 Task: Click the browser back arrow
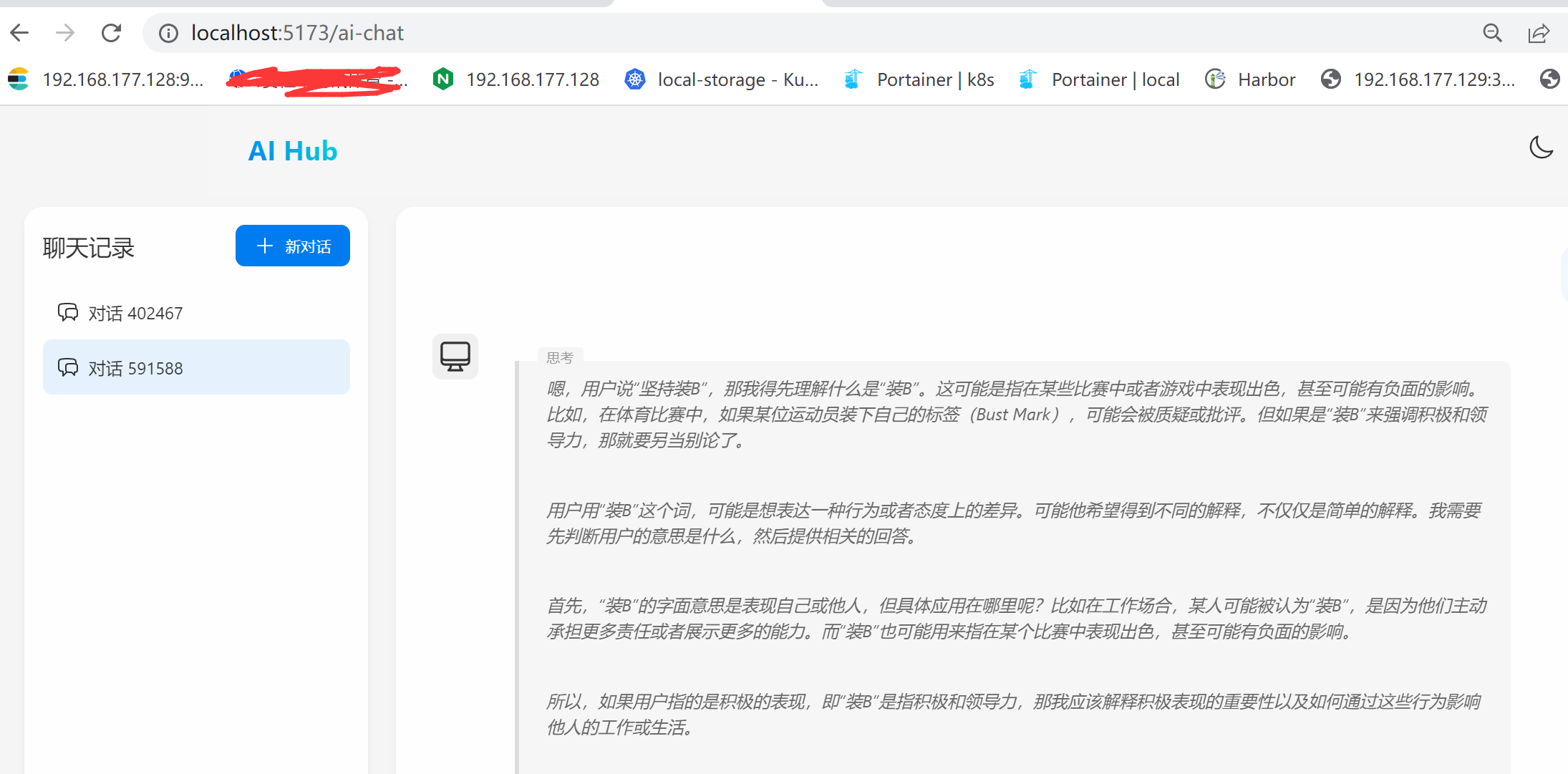click(x=20, y=33)
